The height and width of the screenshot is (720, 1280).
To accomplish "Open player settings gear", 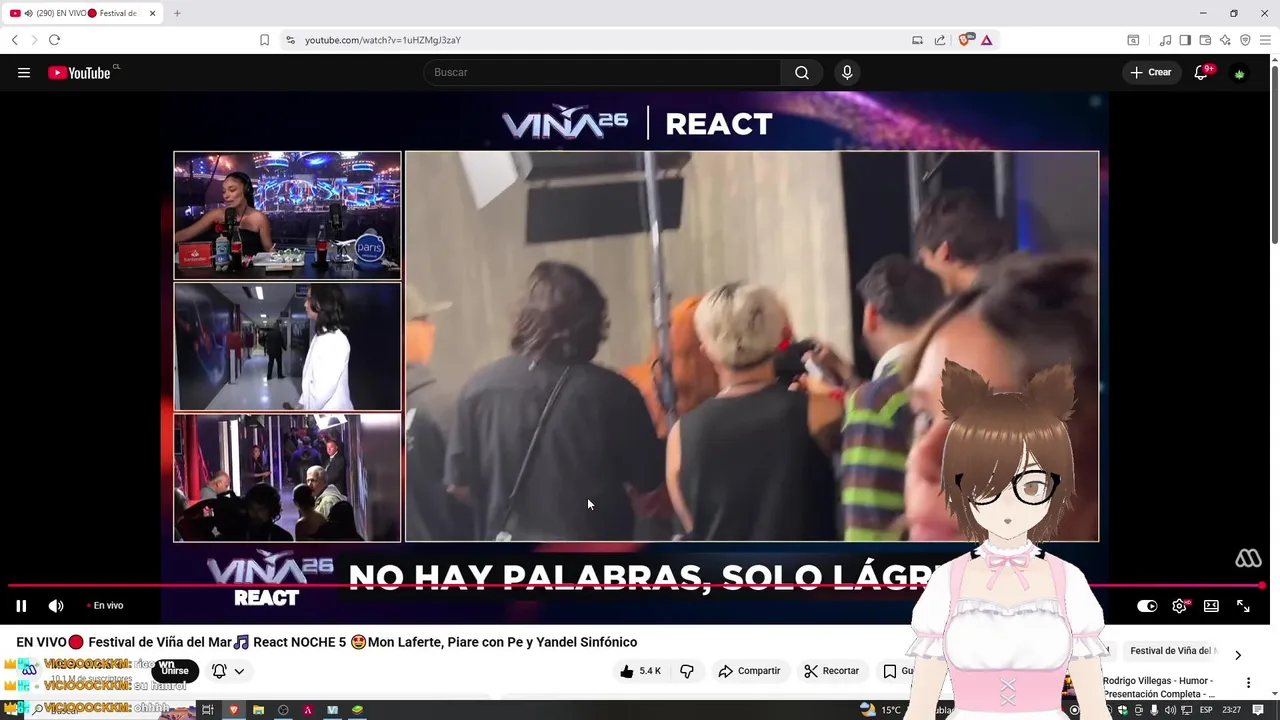I will point(1180,605).
